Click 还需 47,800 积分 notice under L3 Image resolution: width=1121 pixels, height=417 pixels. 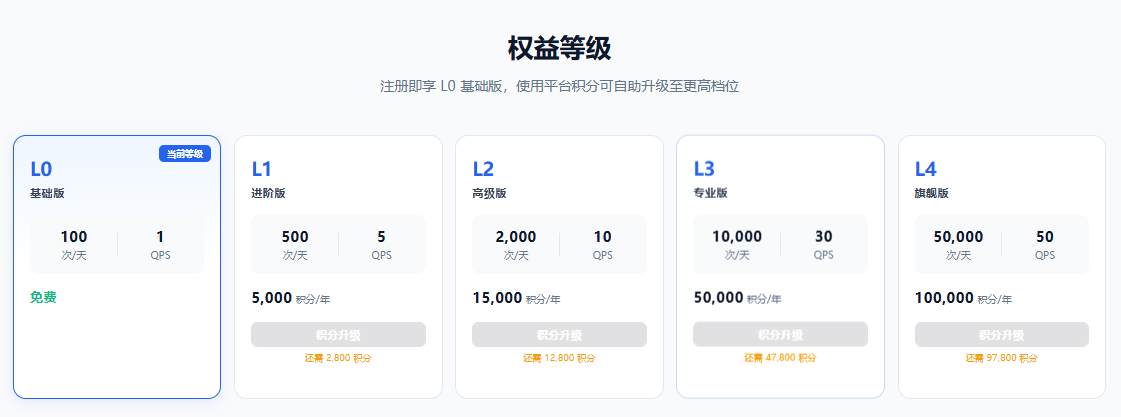(780, 358)
